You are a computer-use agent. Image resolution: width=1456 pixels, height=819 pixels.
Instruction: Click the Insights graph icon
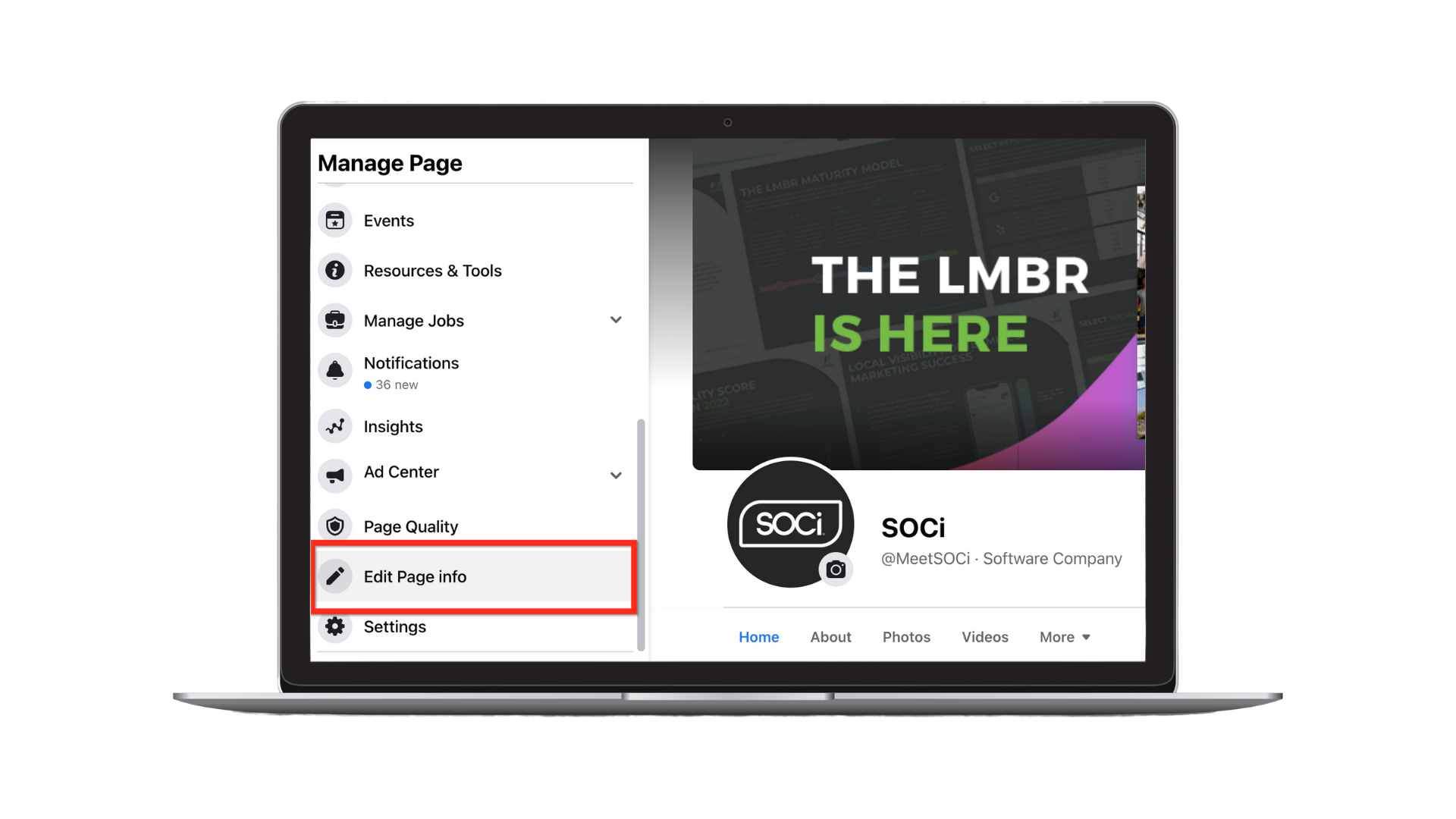point(335,425)
